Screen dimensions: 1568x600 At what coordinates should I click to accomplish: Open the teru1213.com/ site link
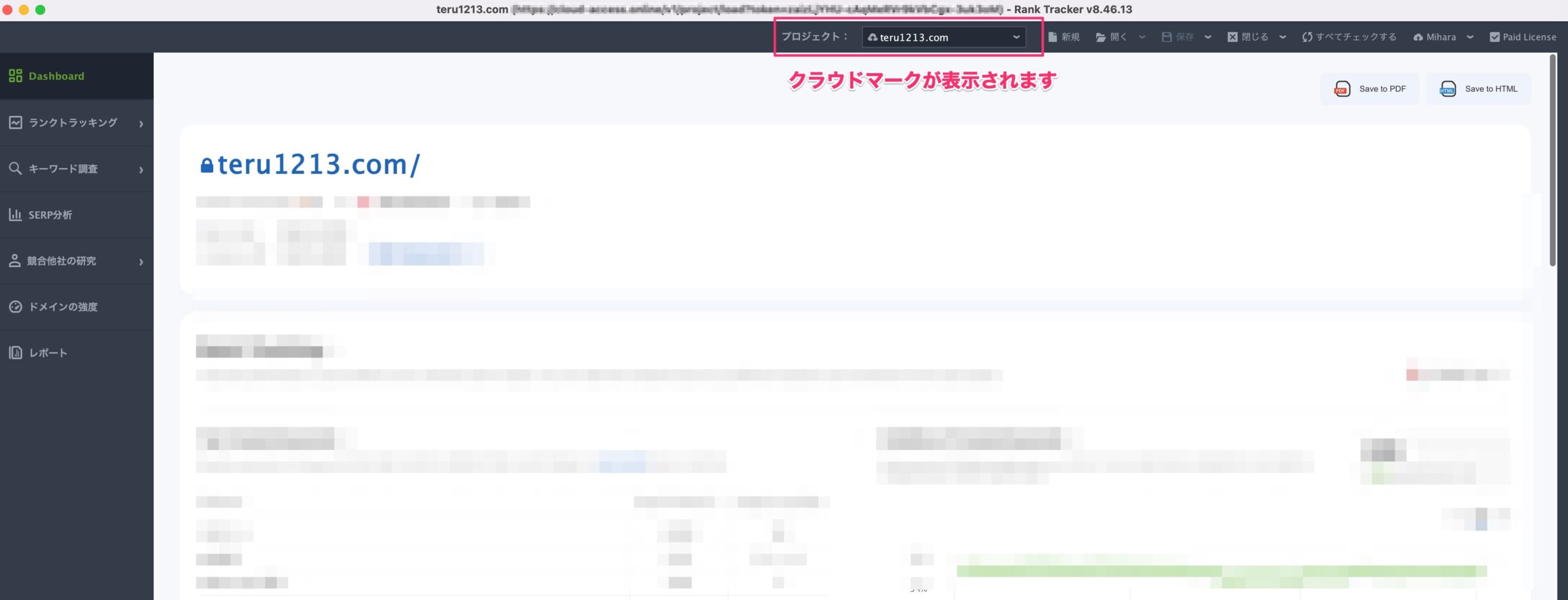click(318, 164)
